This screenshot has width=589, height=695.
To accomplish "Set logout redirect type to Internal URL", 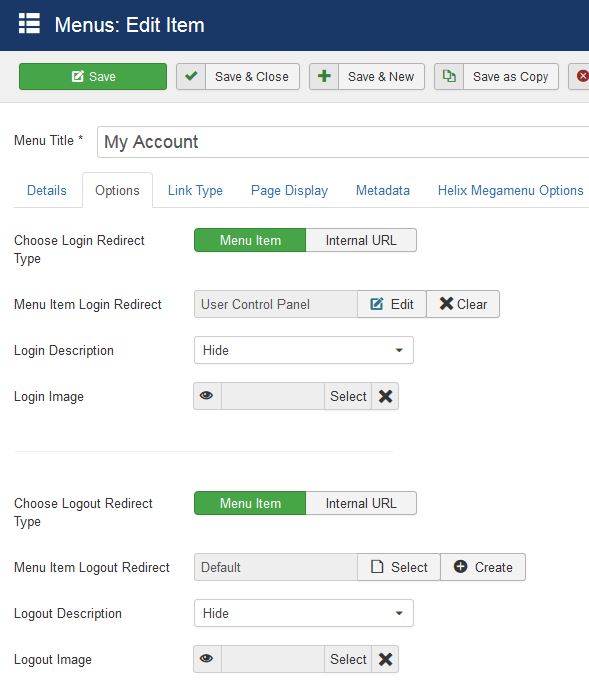I will pyautogui.click(x=361, y=503).
